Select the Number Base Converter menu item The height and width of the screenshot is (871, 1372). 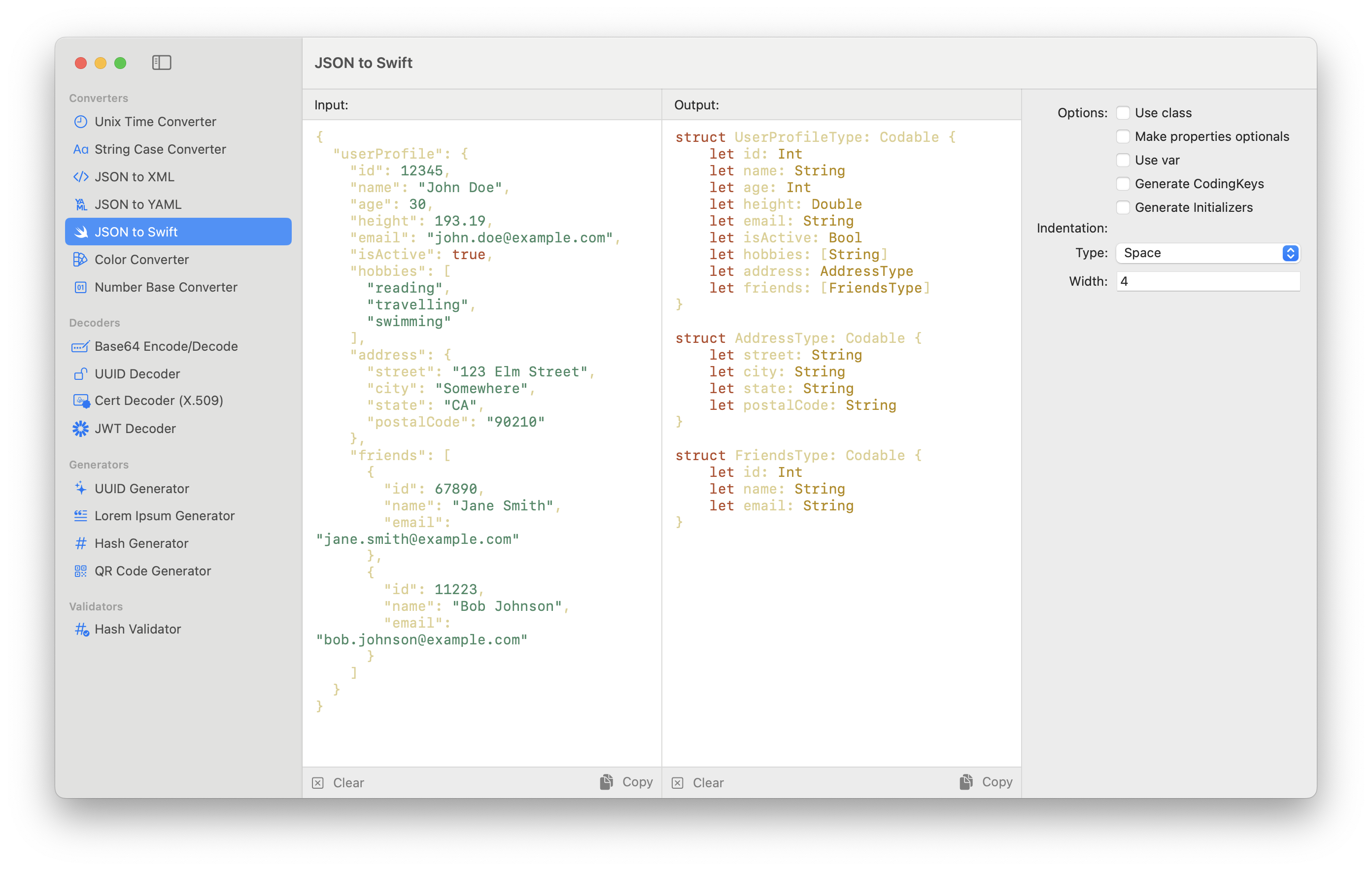coord(166,287)
